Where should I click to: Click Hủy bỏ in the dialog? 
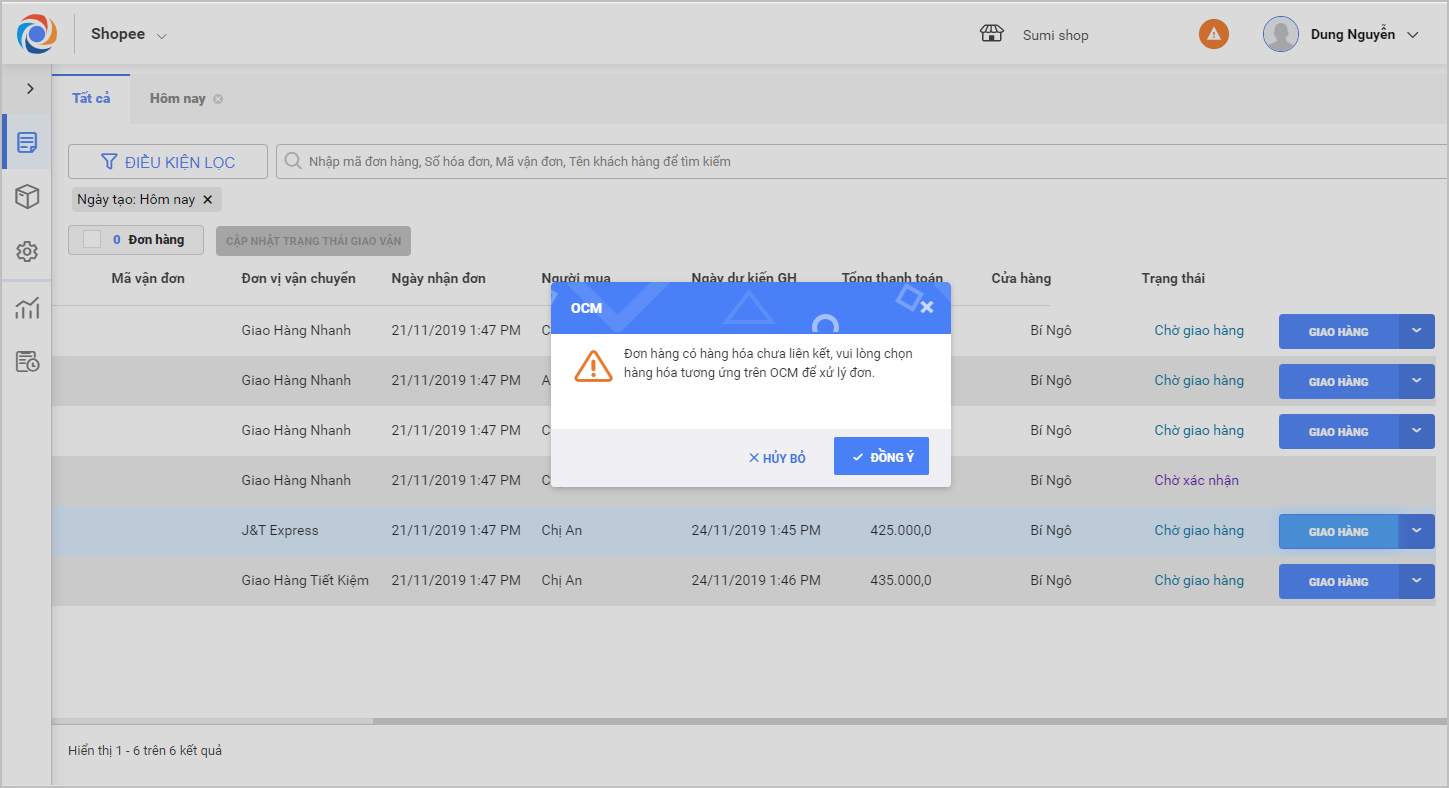click(x=777, y=458)
